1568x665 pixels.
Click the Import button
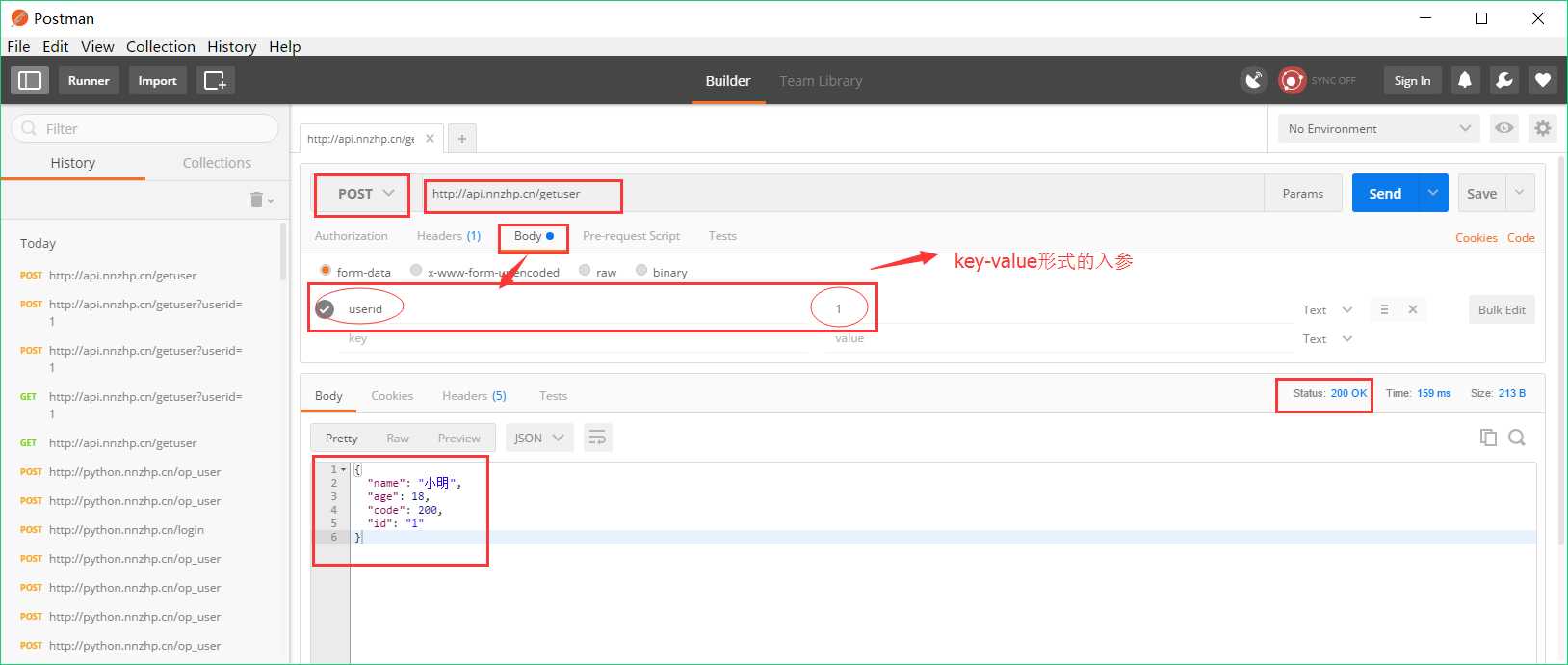(157, 80)
